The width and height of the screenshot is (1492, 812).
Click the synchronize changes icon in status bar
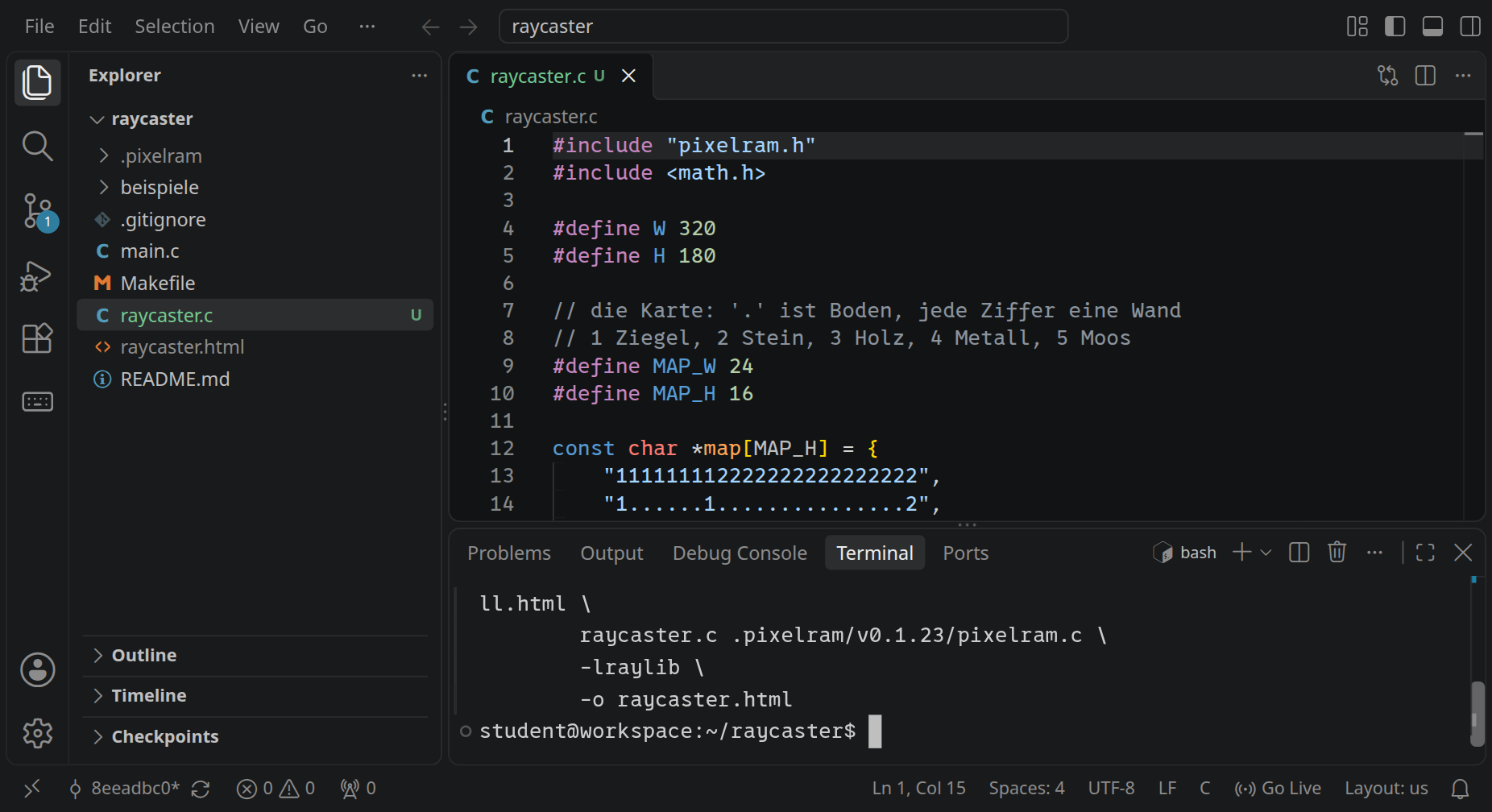201,789
